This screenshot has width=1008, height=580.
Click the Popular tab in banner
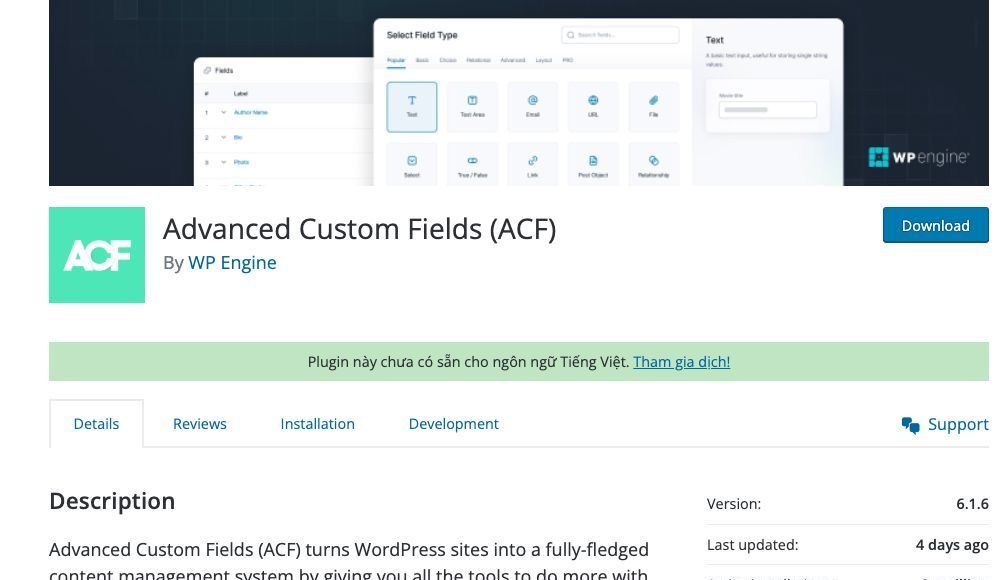[x=396, y=60]
